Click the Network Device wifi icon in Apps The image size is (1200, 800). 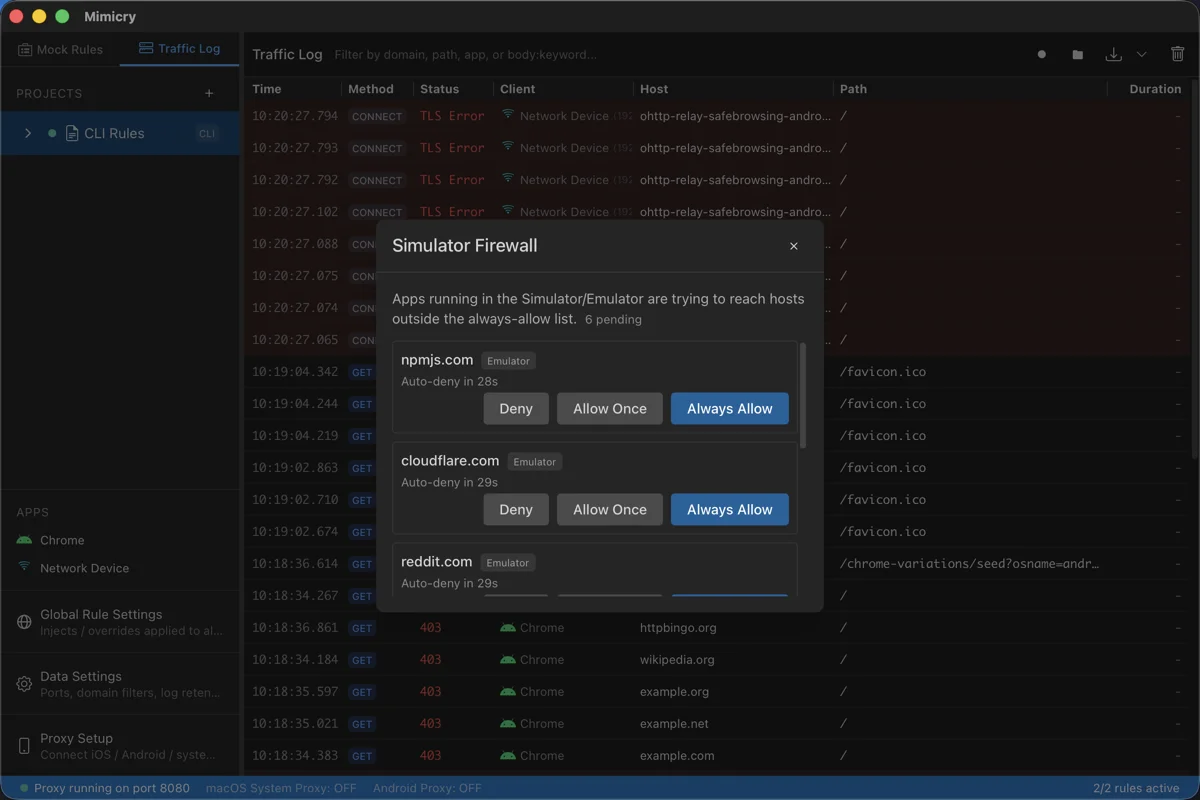pyautogui.click(x=24, y=567)
